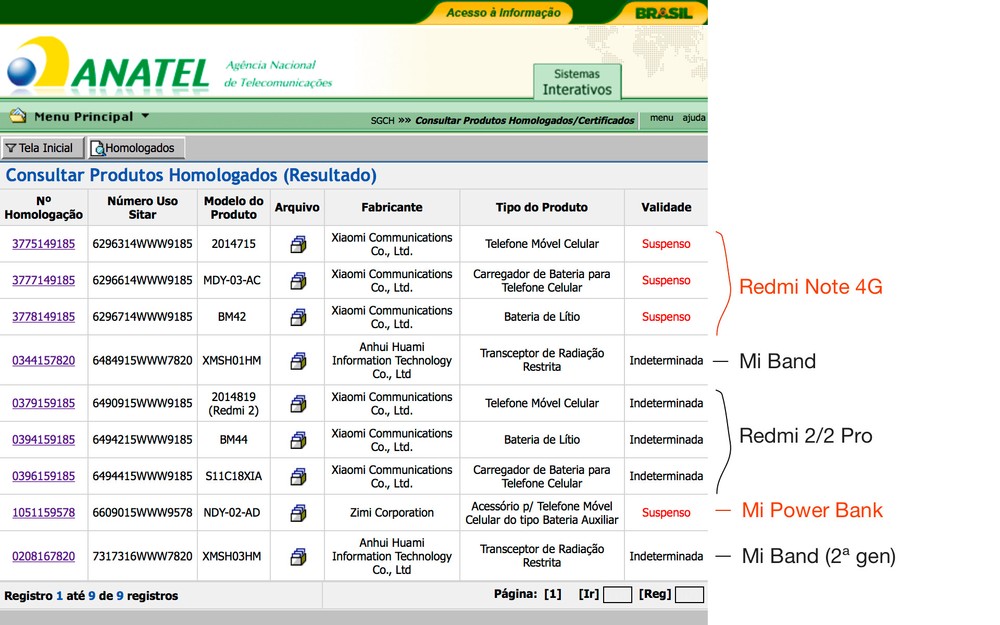Open homologation number 3777149185
Image resolution: width=1000 pixels, height=625 pixels.
[43, 281]
